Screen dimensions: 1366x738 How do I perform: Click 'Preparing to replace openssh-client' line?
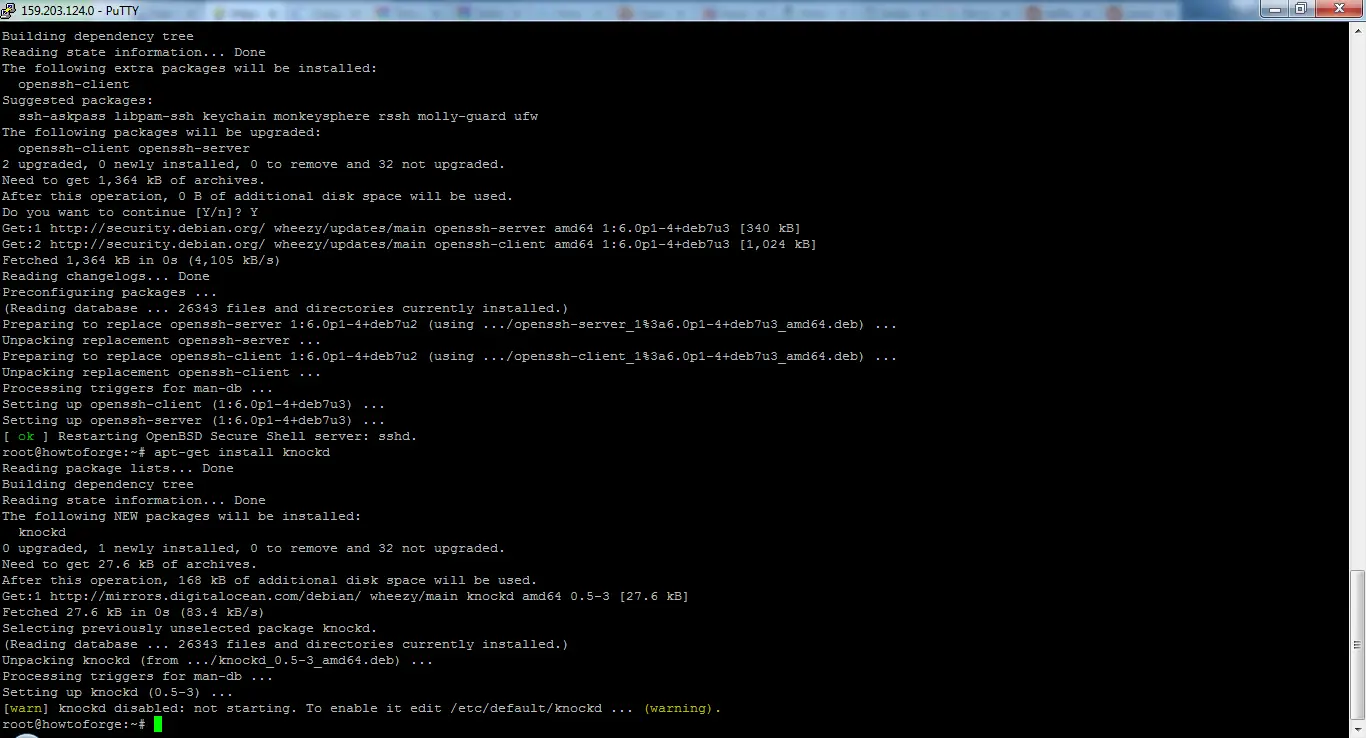coord(449,356)
